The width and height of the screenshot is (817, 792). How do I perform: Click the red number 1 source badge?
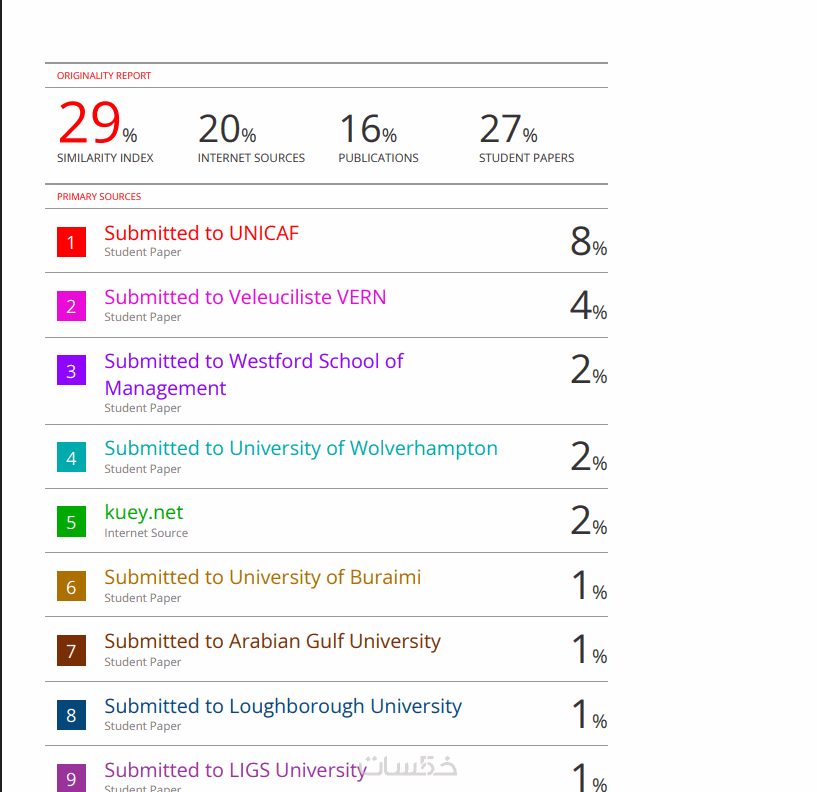71,242
